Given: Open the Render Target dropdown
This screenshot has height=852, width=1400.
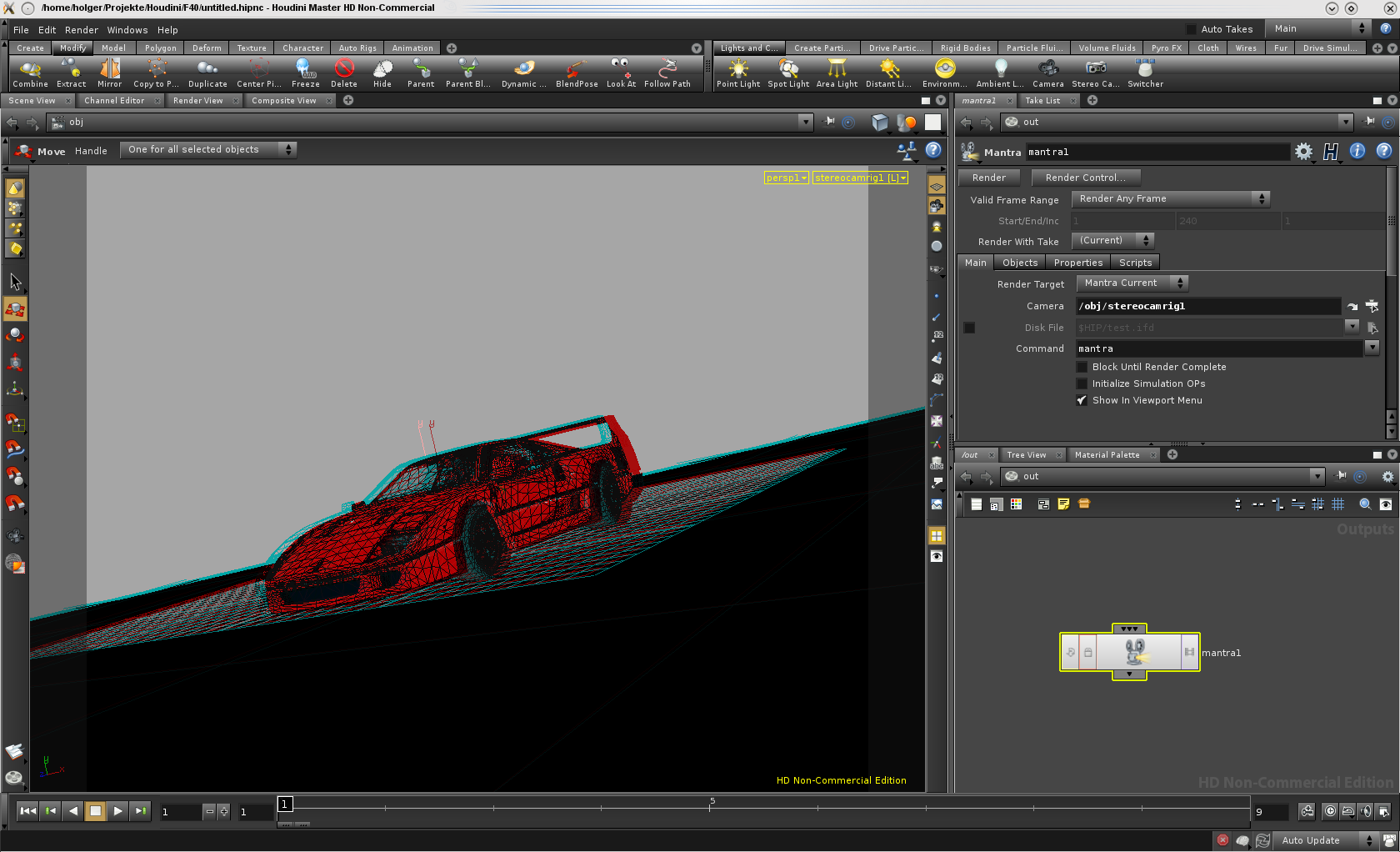Looking at the screenshot, I should 1132,283.
